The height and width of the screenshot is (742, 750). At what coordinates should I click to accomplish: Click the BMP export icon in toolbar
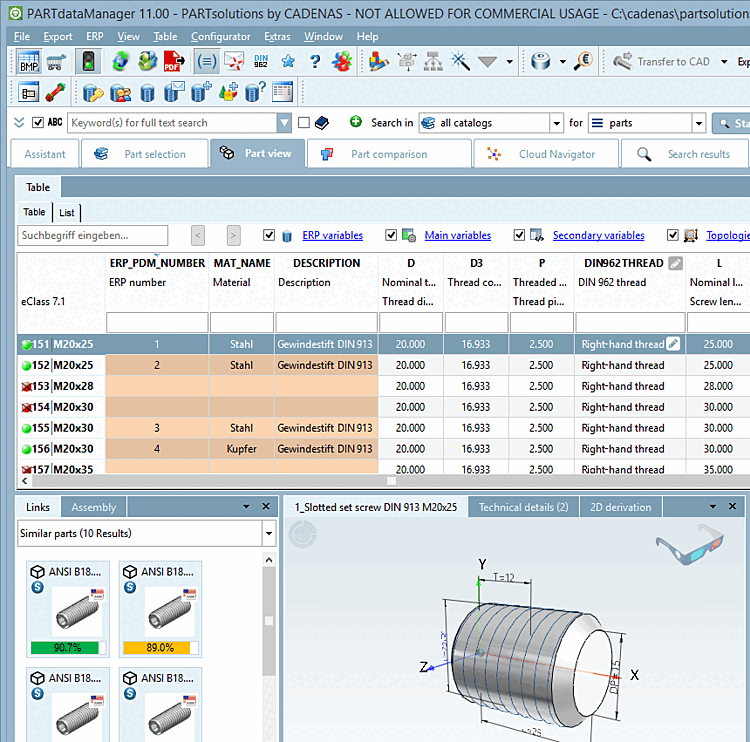[x=28, y=62]
